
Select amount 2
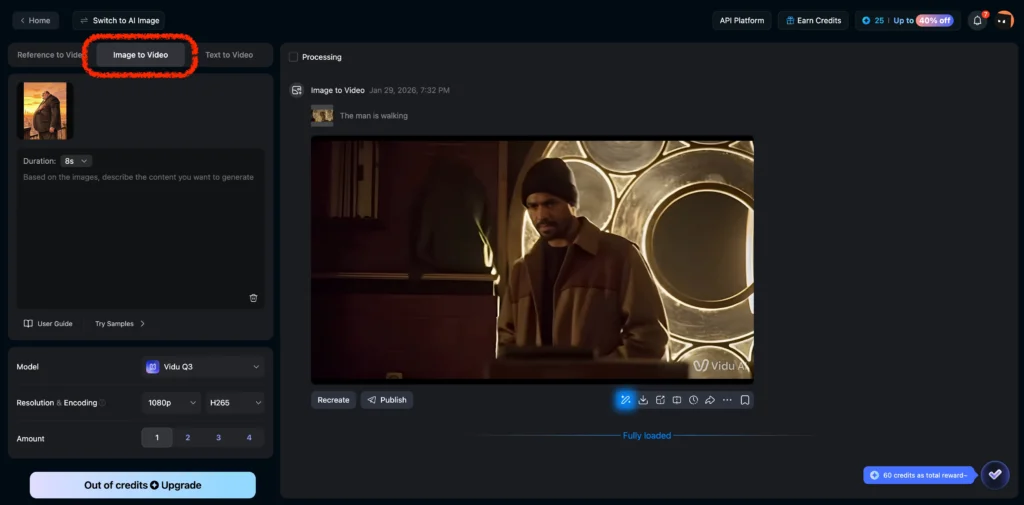(x=187, y=438)
